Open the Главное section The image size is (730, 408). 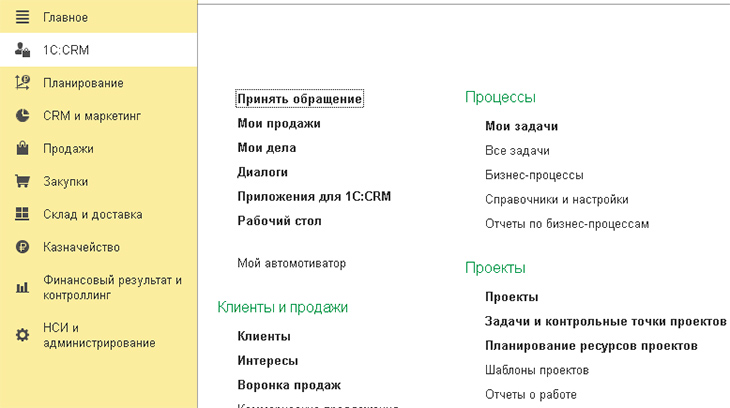tap(66, 18)
